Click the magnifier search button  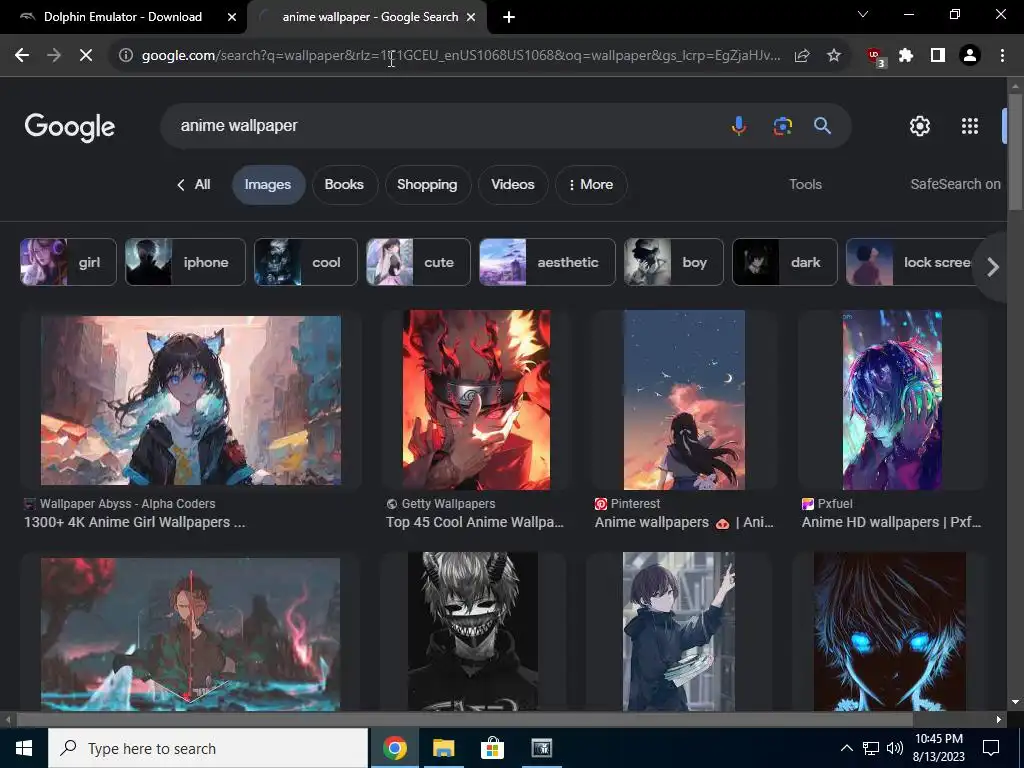[x=822, y=125]
